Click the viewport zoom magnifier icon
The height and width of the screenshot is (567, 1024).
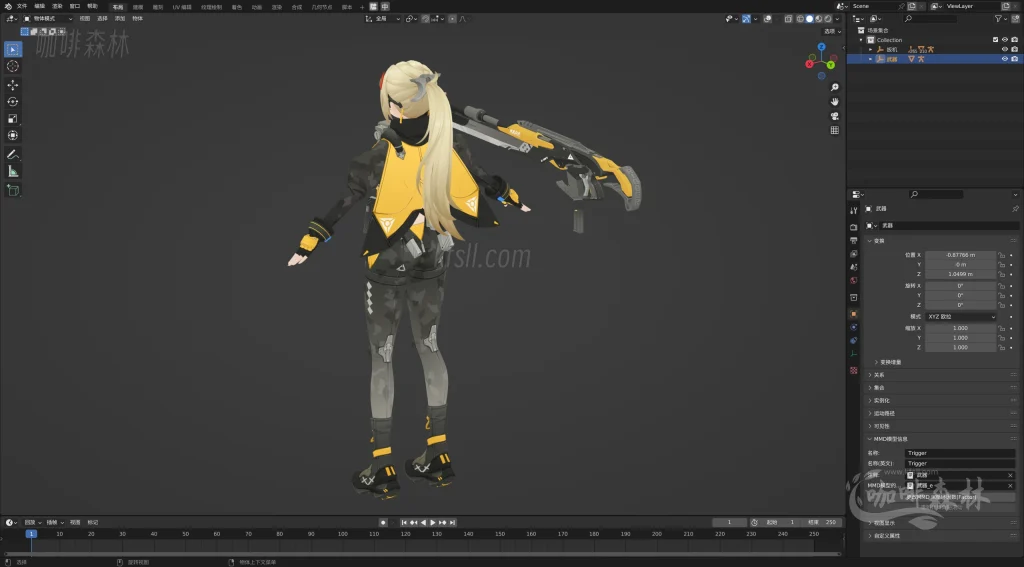point(835,87)
